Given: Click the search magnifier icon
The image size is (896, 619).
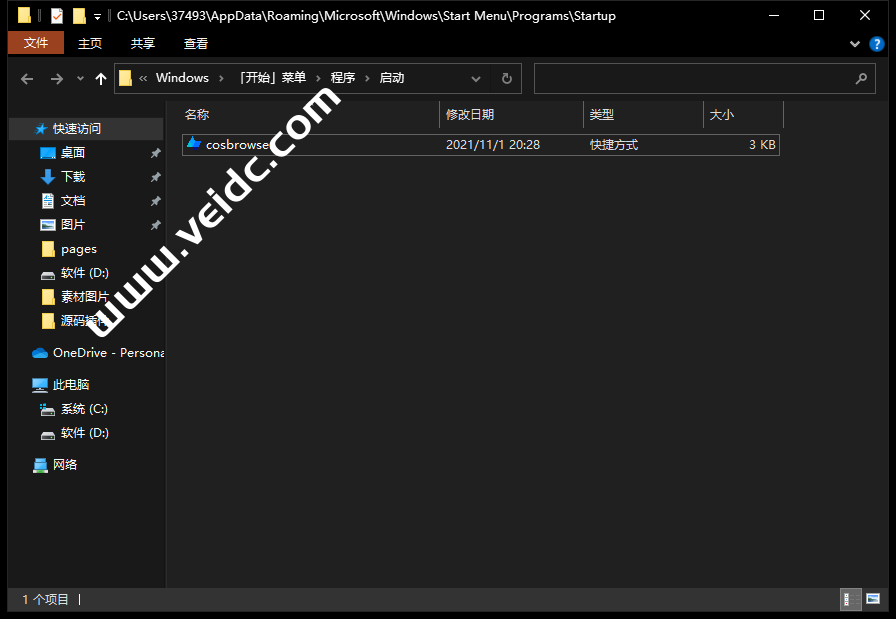Looking at the screenshot, I should click(x=861, y=78).
